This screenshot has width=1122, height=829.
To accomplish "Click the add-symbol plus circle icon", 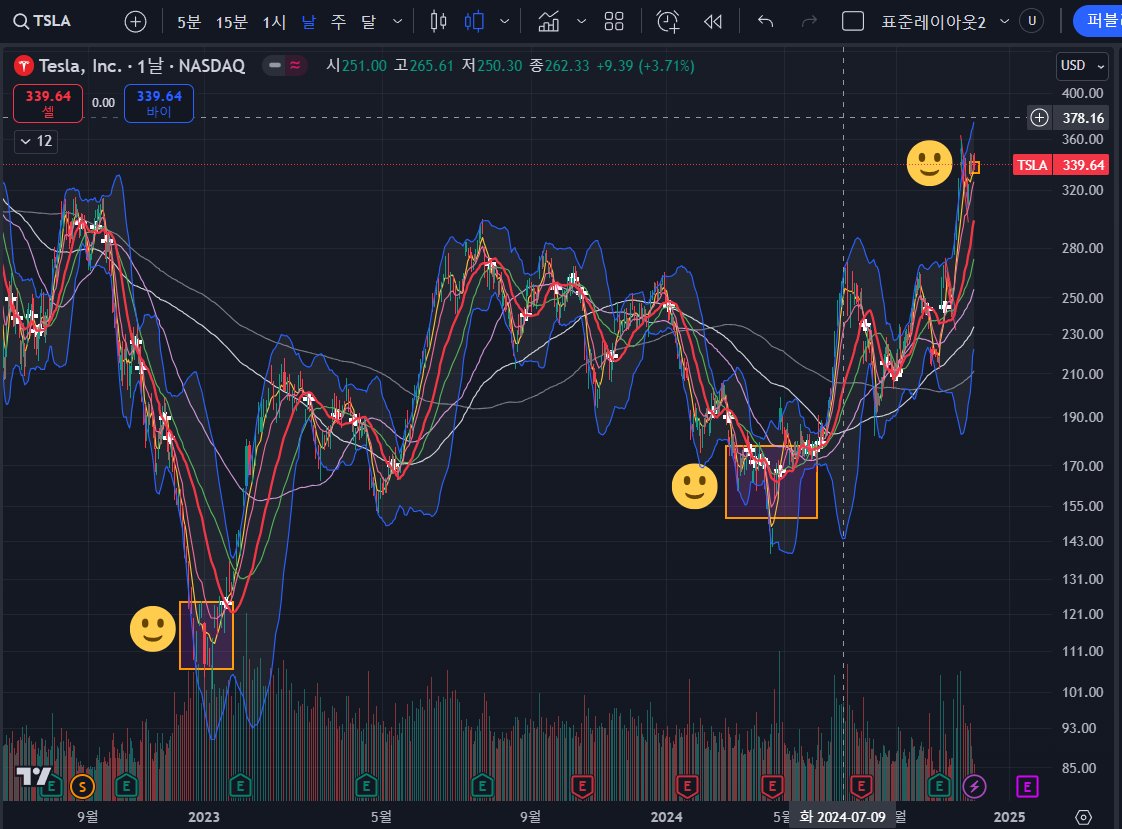I will click(135, 21).
